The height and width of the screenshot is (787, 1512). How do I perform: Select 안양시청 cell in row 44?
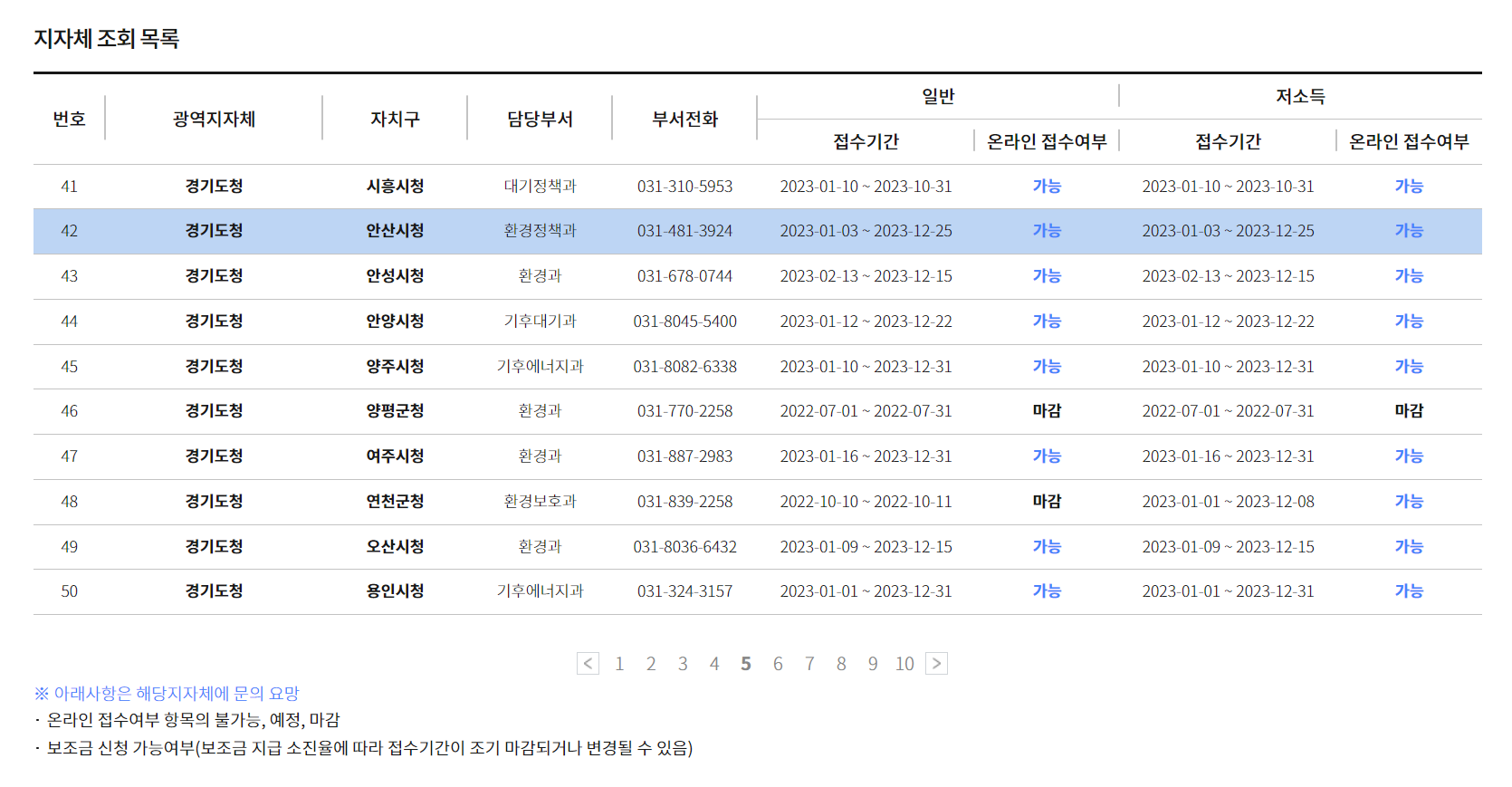(x=395, y=322)
